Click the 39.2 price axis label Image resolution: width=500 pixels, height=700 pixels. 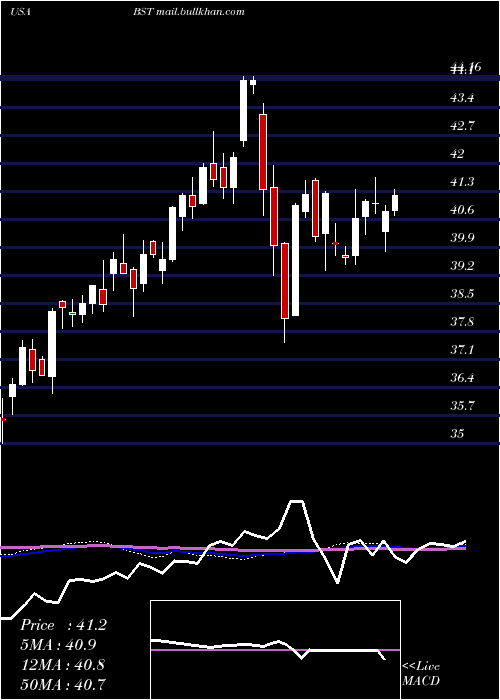point(462,266)
